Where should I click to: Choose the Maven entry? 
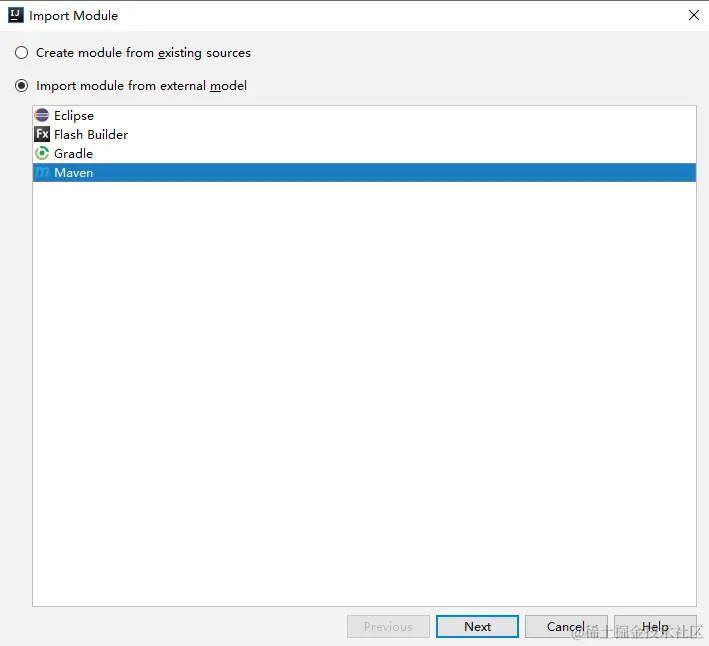click(x=364, y=172)
